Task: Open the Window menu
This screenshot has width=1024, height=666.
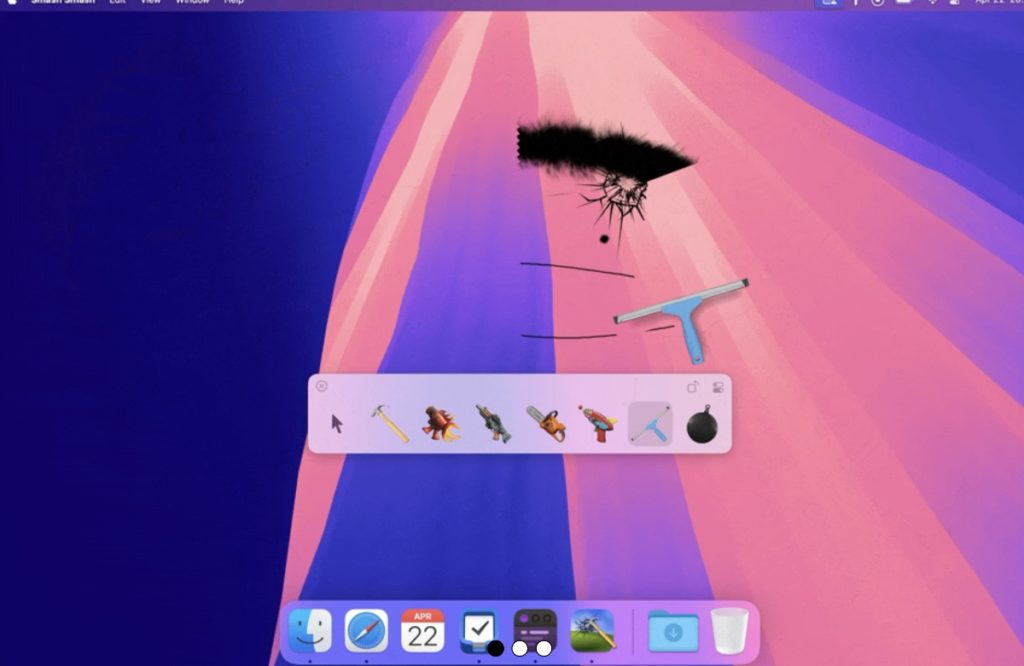Action: 192,2
